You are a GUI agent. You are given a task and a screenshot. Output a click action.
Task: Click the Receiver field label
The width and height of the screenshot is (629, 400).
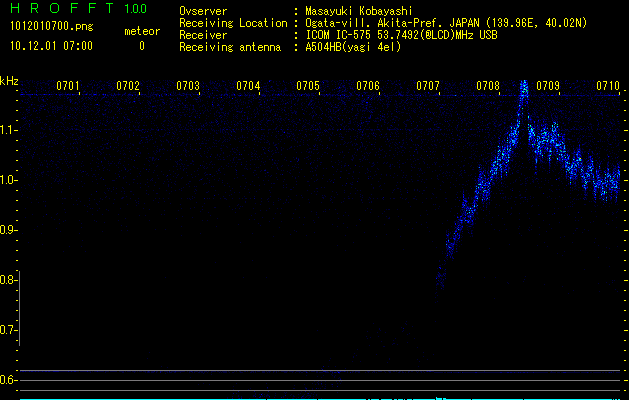[x=203, y=35]
